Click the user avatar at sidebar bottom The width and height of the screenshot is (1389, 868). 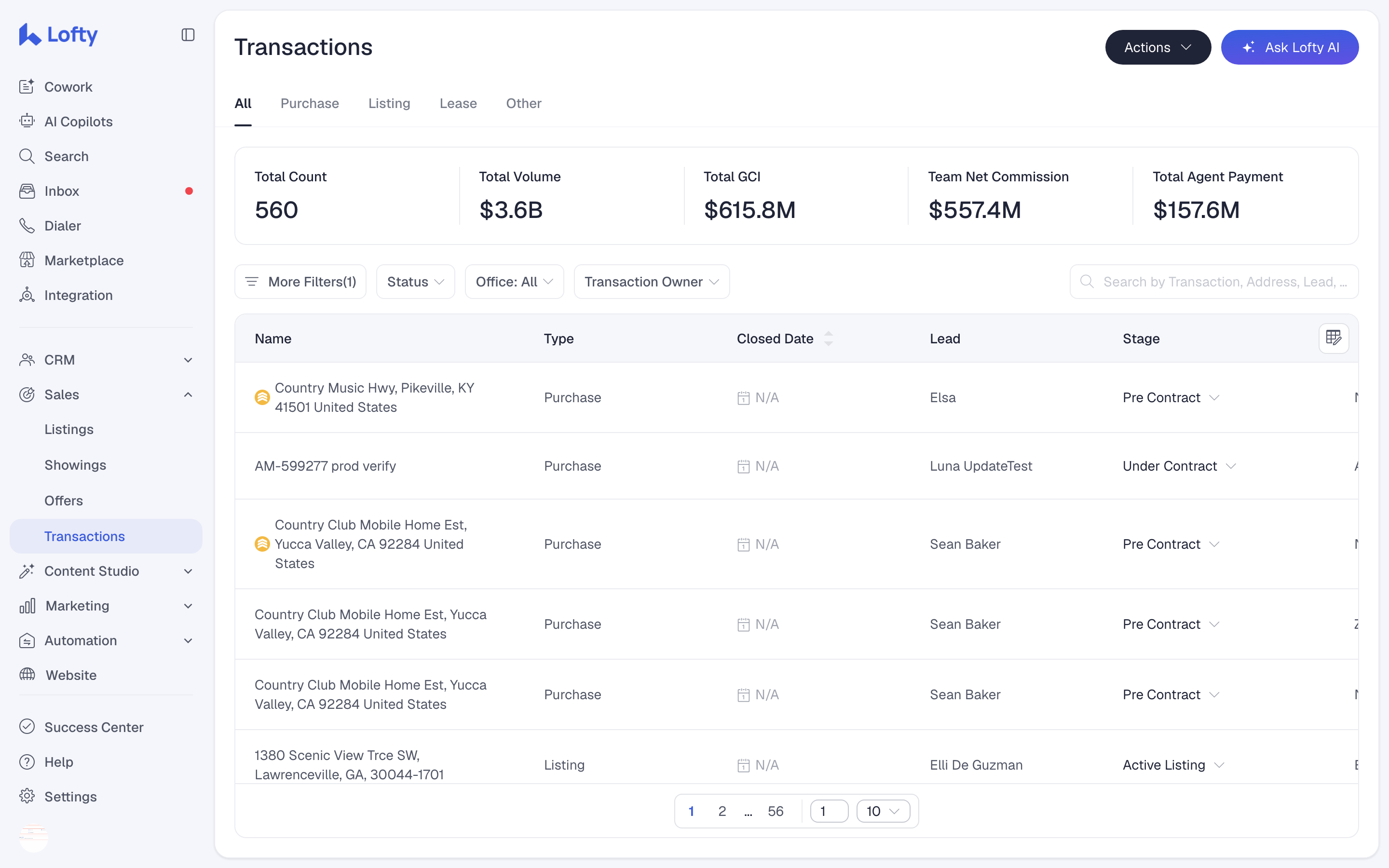point(34,838)
